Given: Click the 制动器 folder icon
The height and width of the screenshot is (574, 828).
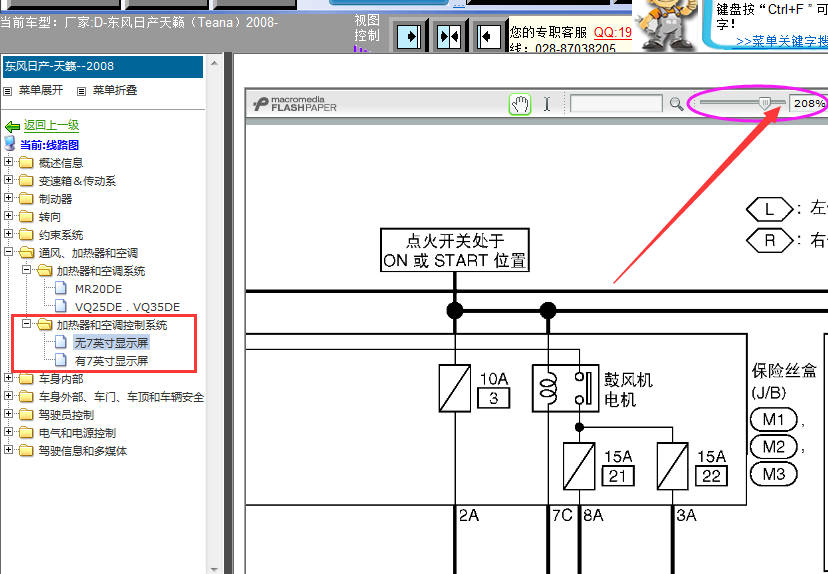Looking at the screenshot, I should point(26,198).
